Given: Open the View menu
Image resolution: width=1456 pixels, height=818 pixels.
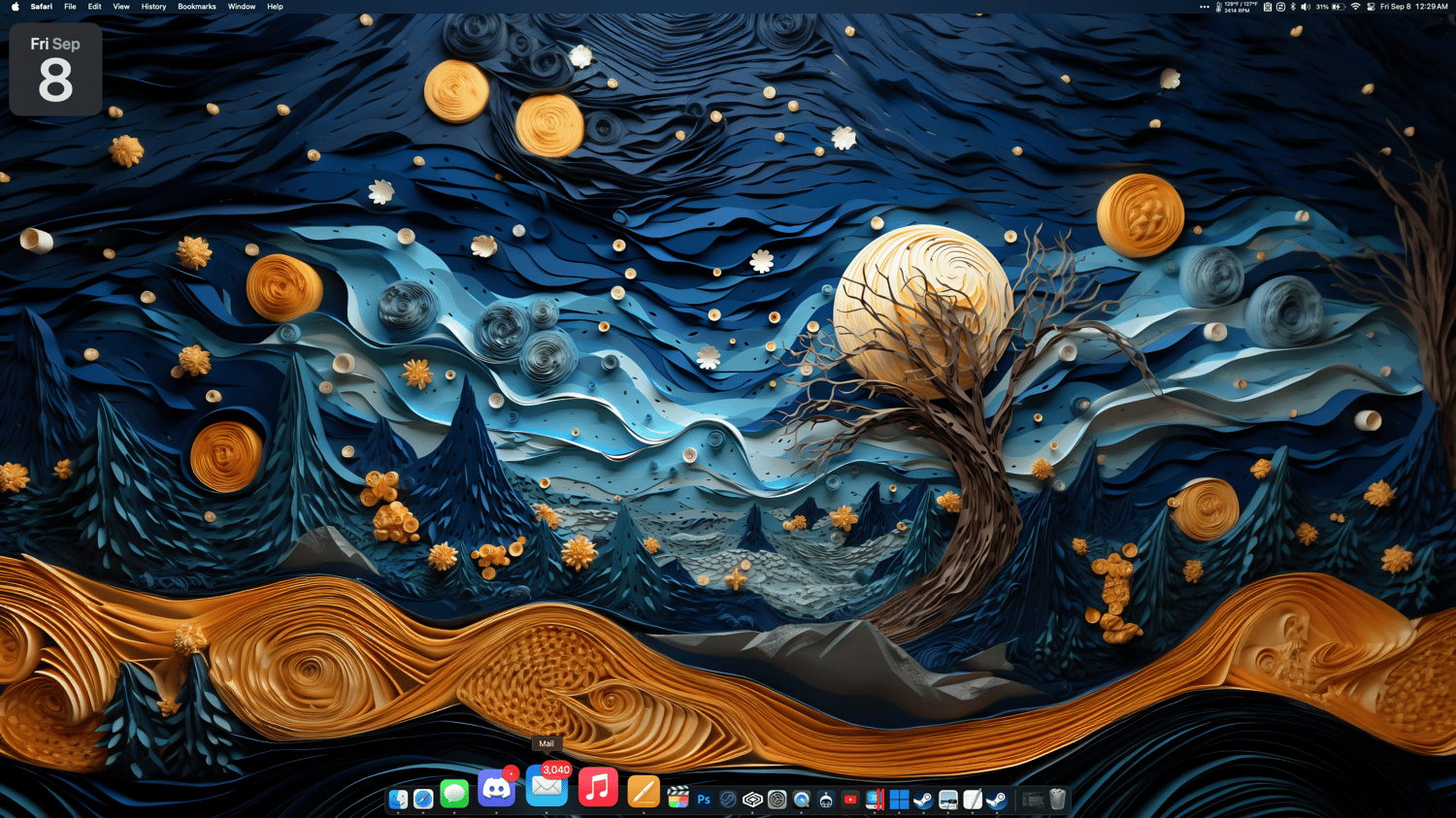Looking at the screenshot, I should (121, 7).
